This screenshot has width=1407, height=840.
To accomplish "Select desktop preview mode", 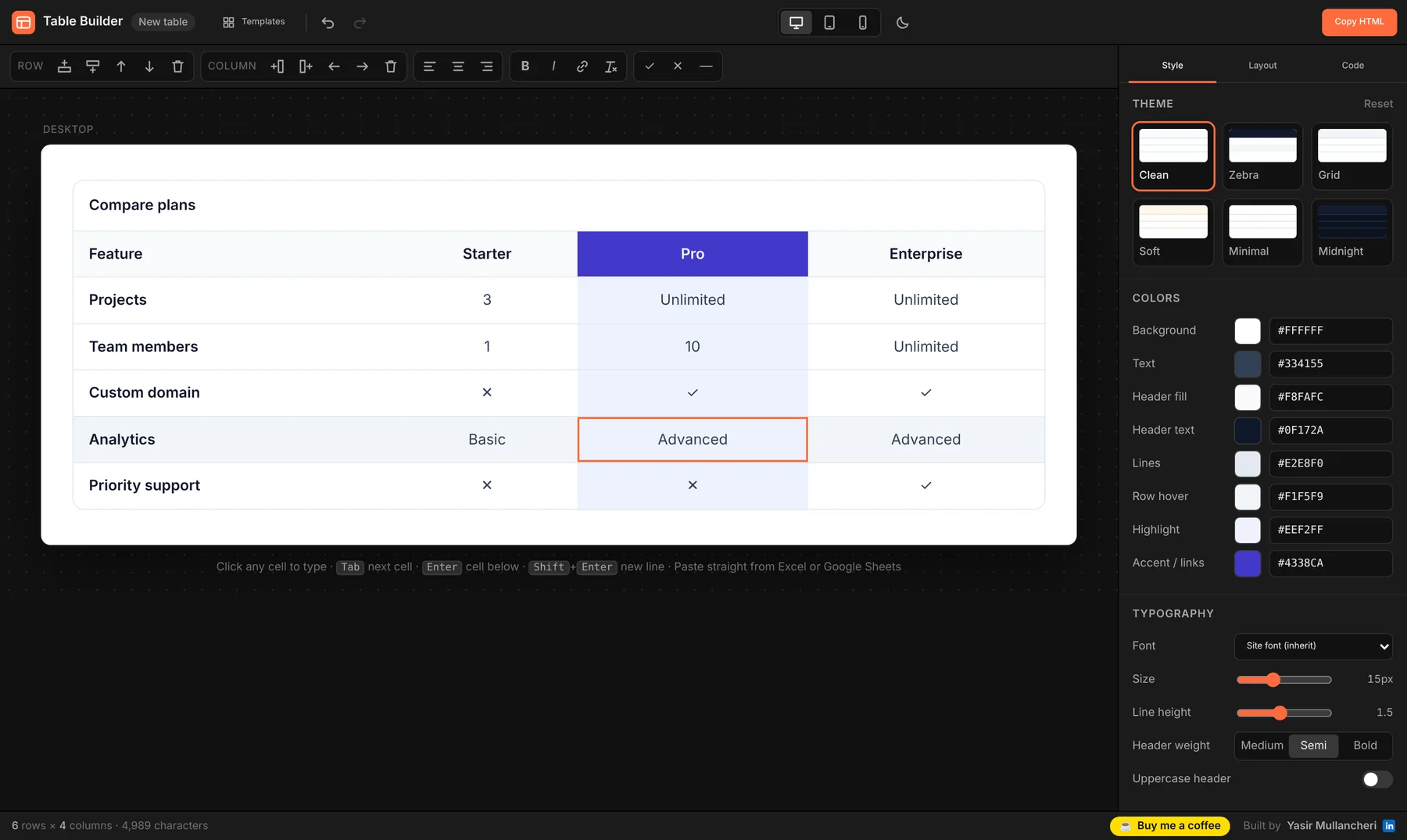I will (797, 23).
